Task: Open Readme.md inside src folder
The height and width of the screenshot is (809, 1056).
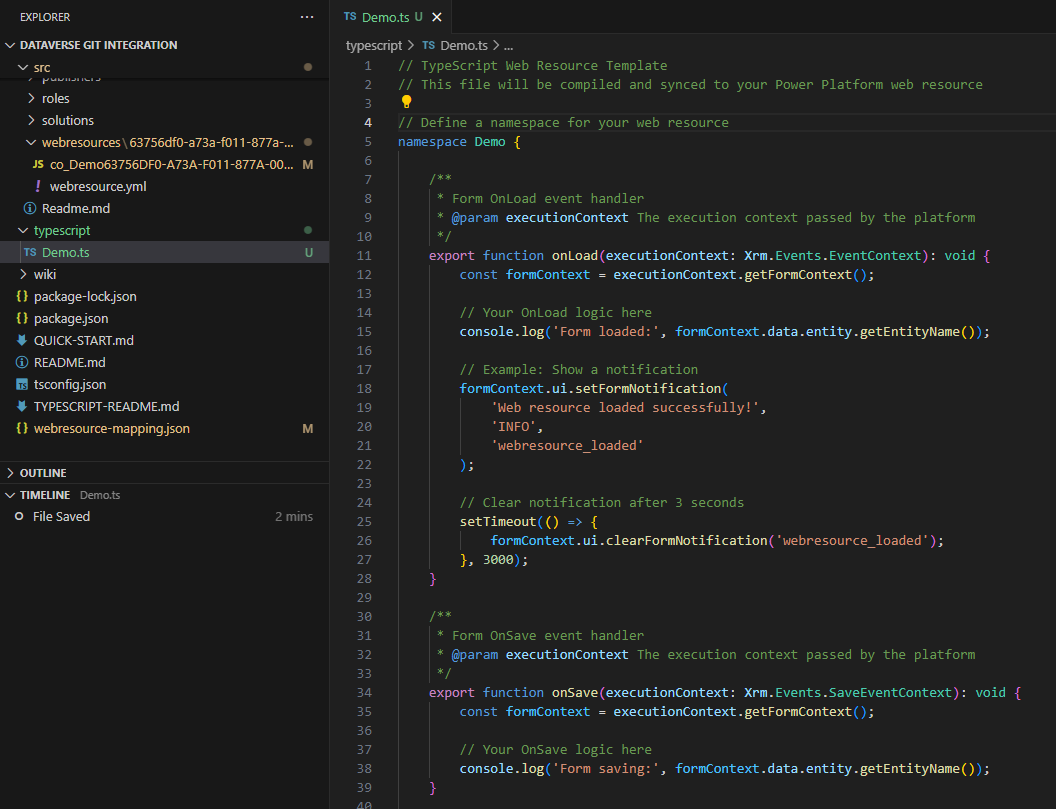Action: (164, 209)
